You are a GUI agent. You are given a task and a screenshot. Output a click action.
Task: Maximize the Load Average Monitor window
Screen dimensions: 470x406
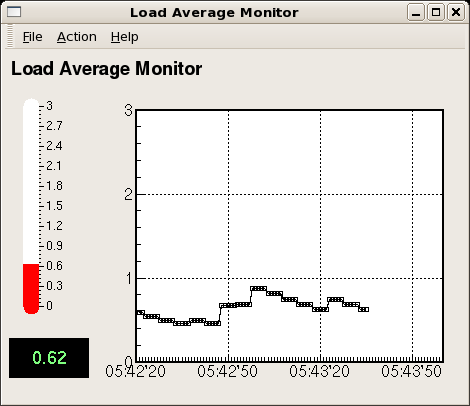coord(436,12)
